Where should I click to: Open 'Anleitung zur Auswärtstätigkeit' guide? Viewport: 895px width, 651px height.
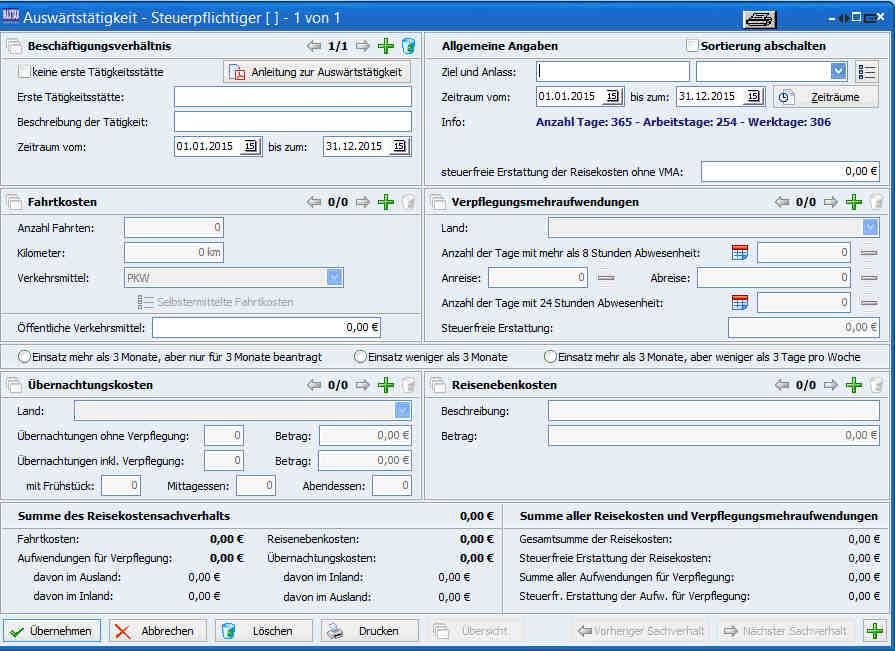point(317,72)
